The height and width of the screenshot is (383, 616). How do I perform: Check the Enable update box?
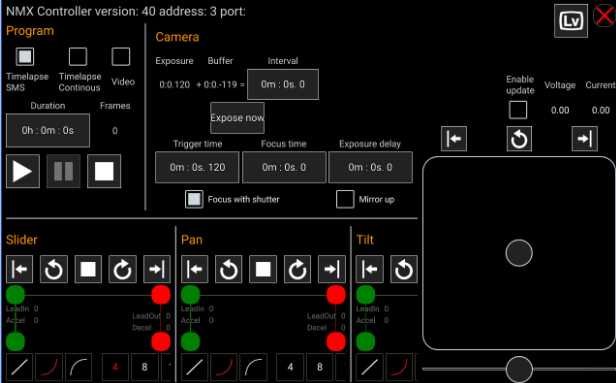[518, 110]
